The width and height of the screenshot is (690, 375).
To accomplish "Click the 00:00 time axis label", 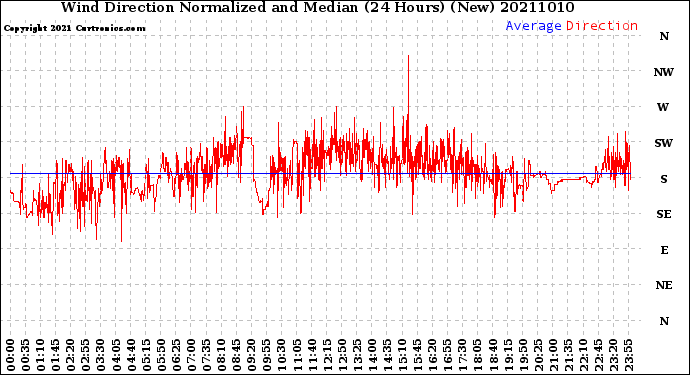I will pos(11,355).
